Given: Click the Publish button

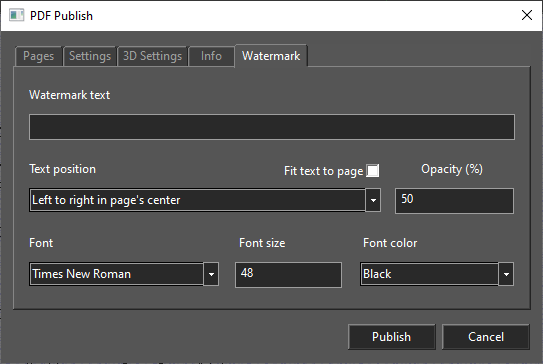Looking at the screenshot, I should click(392, 337).
